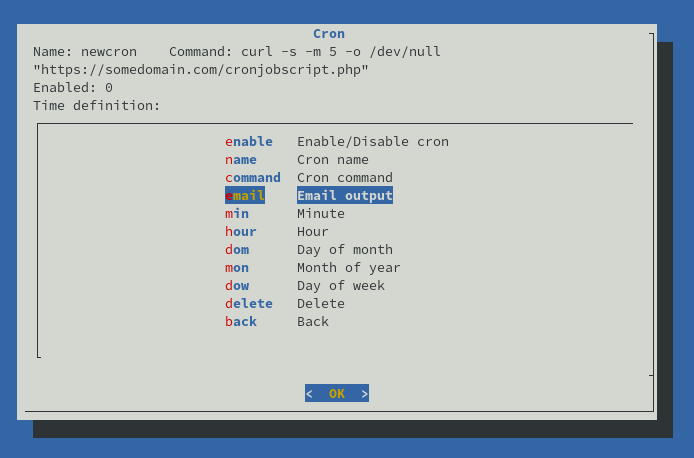Click the somedomain.com cronjobscript URL text
Screen dimensions: 694x458
coord(201,70)
